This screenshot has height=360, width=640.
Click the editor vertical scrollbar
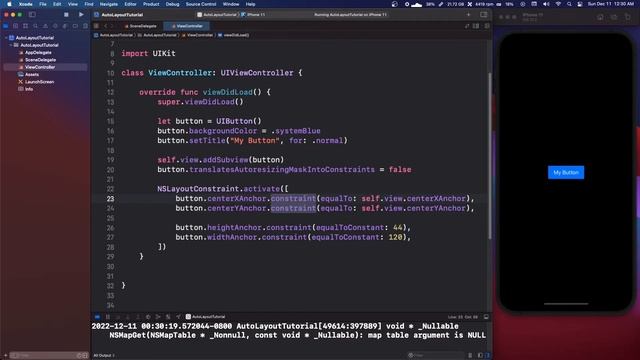[x=489, y=156]
